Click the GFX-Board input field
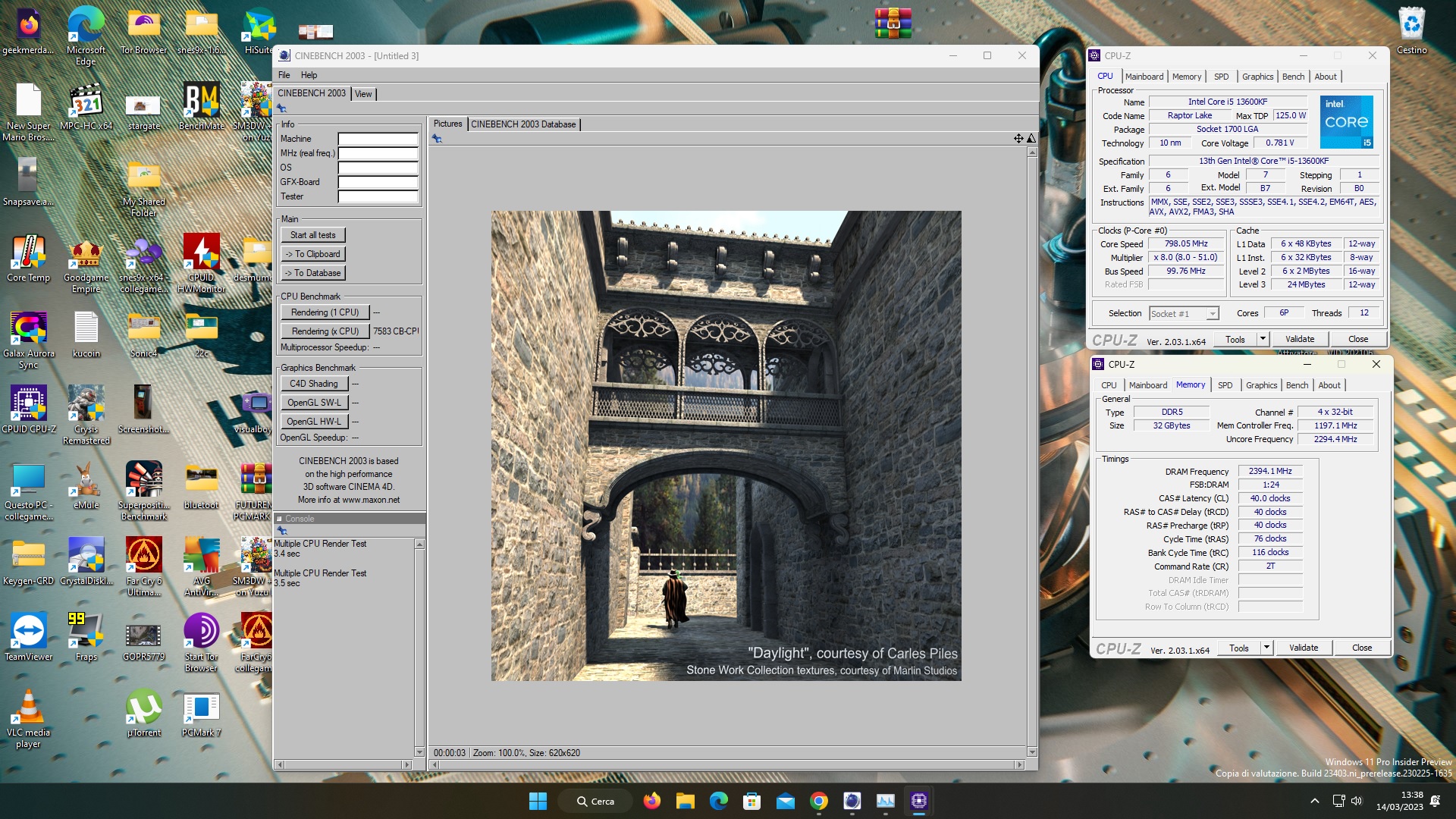This screenshot has height=819, width=1456. pyautogui.click(x=378, y=182)
